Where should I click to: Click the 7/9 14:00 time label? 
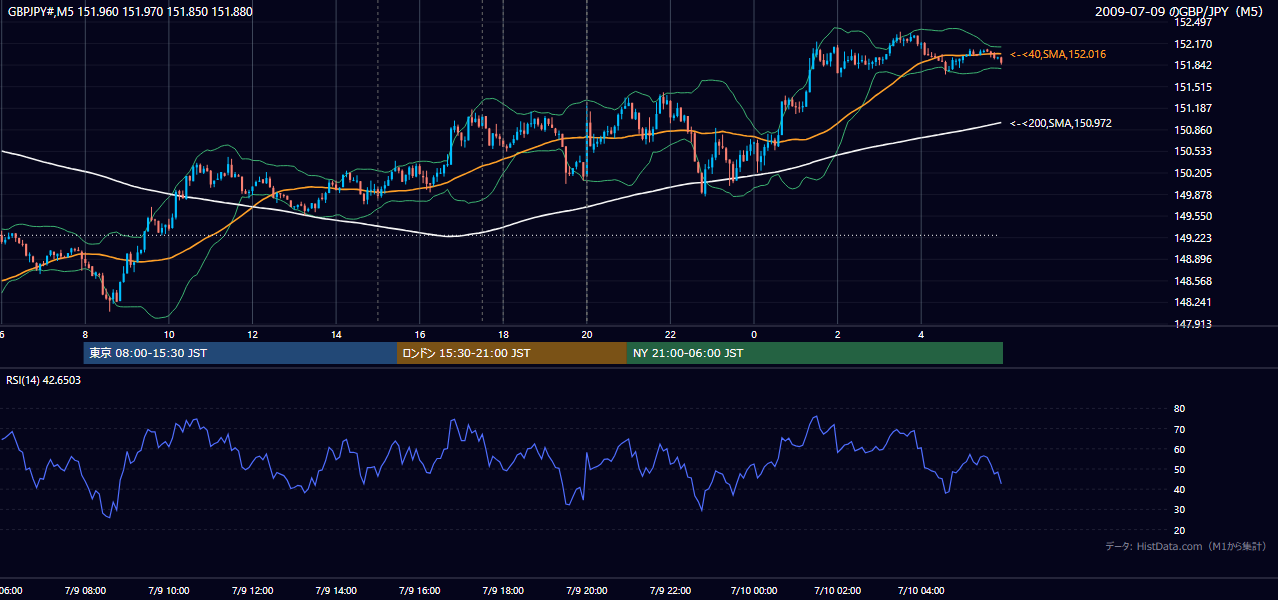point(335,591)
